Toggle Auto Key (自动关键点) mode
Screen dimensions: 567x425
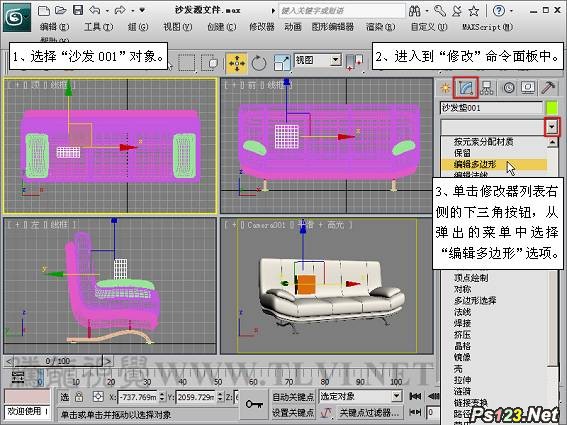[x=293, y=397]
